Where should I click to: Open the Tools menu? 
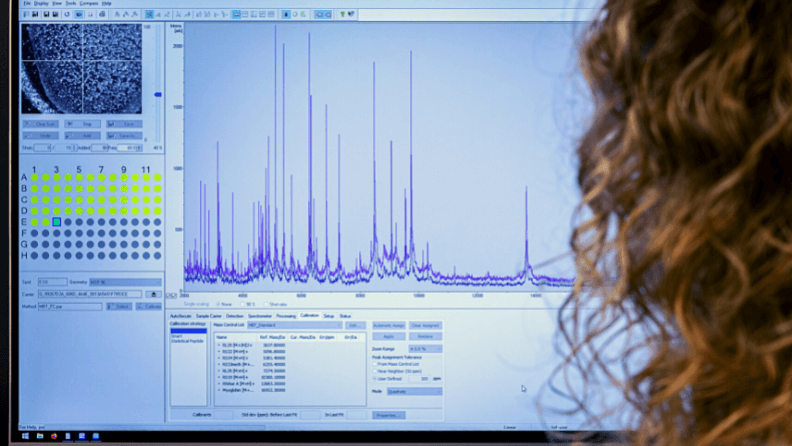71,4
